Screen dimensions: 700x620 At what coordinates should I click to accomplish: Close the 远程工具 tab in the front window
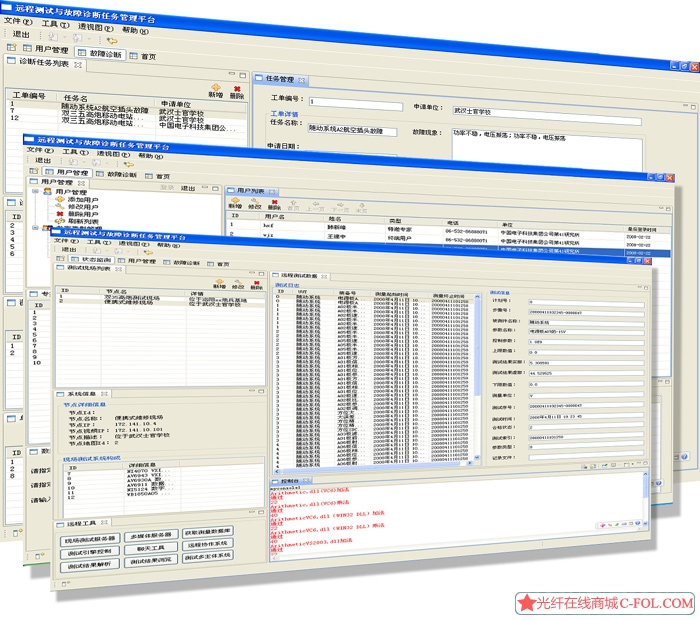104,522
